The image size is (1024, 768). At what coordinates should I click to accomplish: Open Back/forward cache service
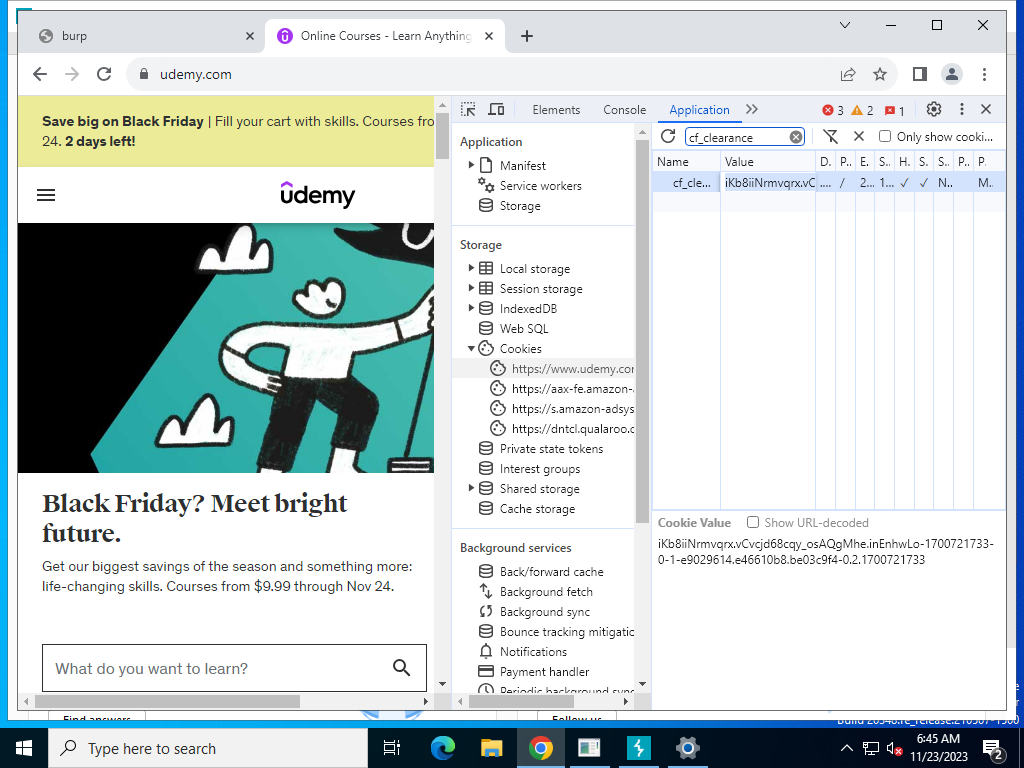click(551, 571)
